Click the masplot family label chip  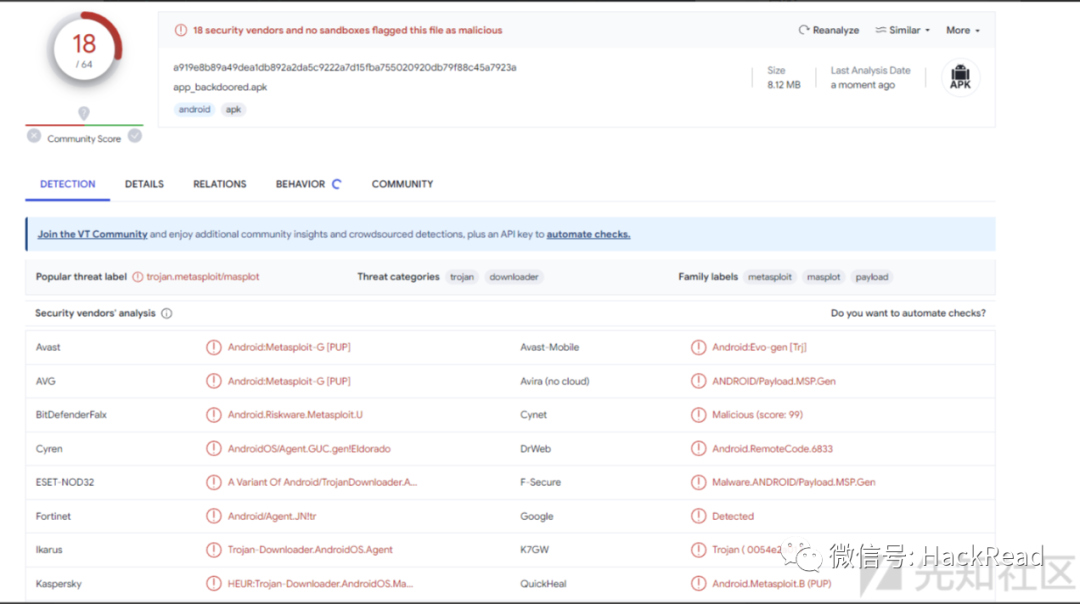823,277
